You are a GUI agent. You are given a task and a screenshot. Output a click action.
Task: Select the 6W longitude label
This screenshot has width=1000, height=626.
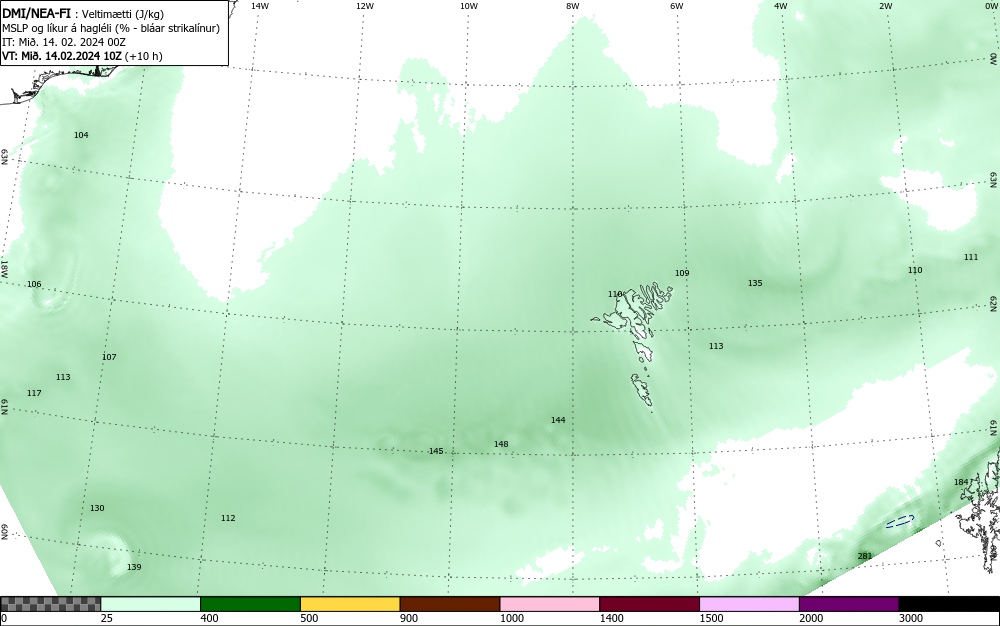[x=677, y=6]
